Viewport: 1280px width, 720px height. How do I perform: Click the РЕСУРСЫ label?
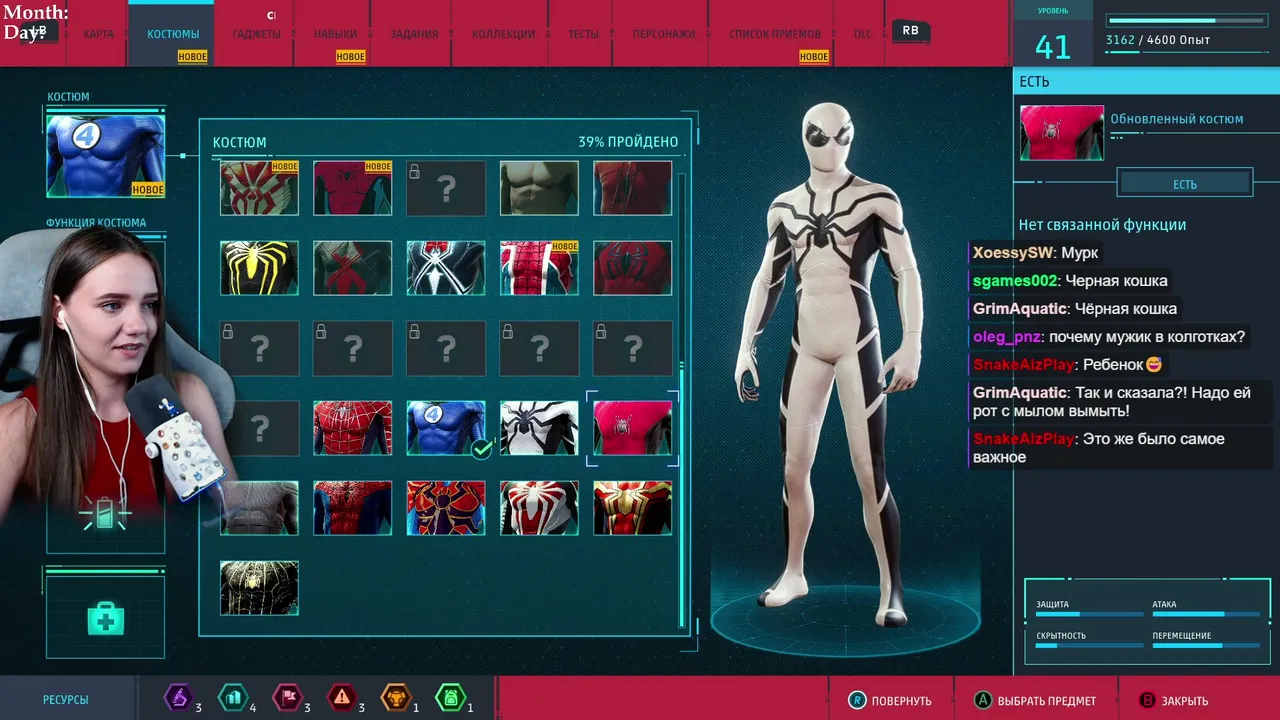click(66, 700)
